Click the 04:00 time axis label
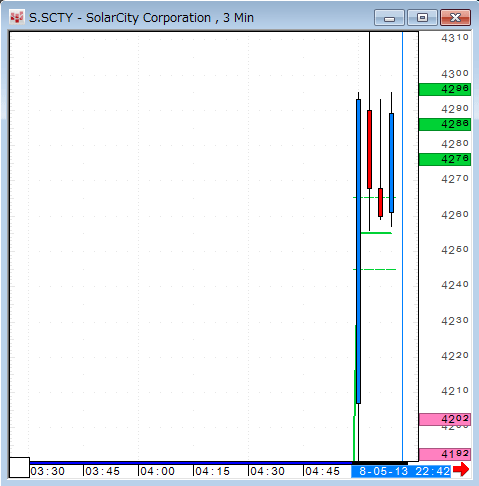Viewport: 479px width, 486px height. [x=158, y=471]
